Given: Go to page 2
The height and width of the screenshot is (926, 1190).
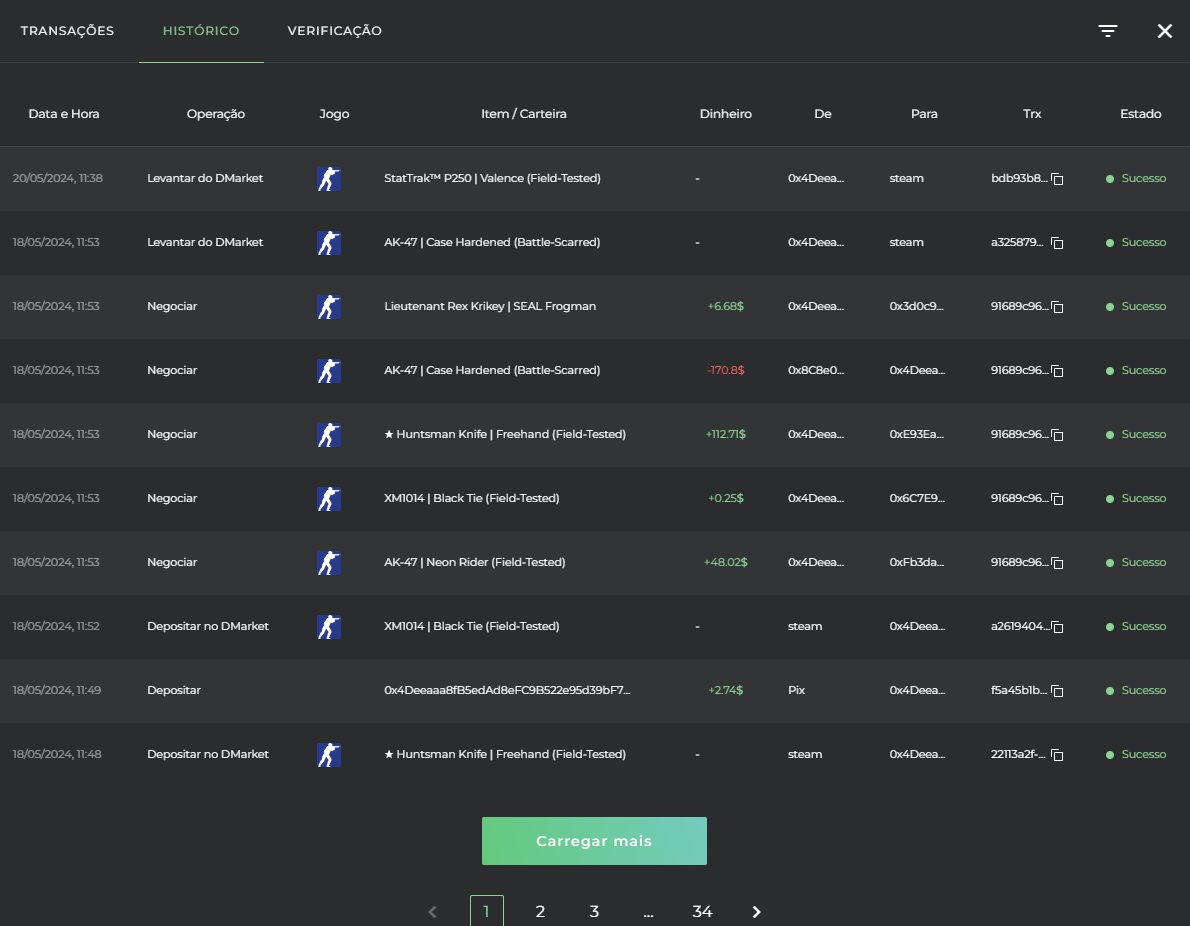Looking at the screenshot, I should [540, 912].
